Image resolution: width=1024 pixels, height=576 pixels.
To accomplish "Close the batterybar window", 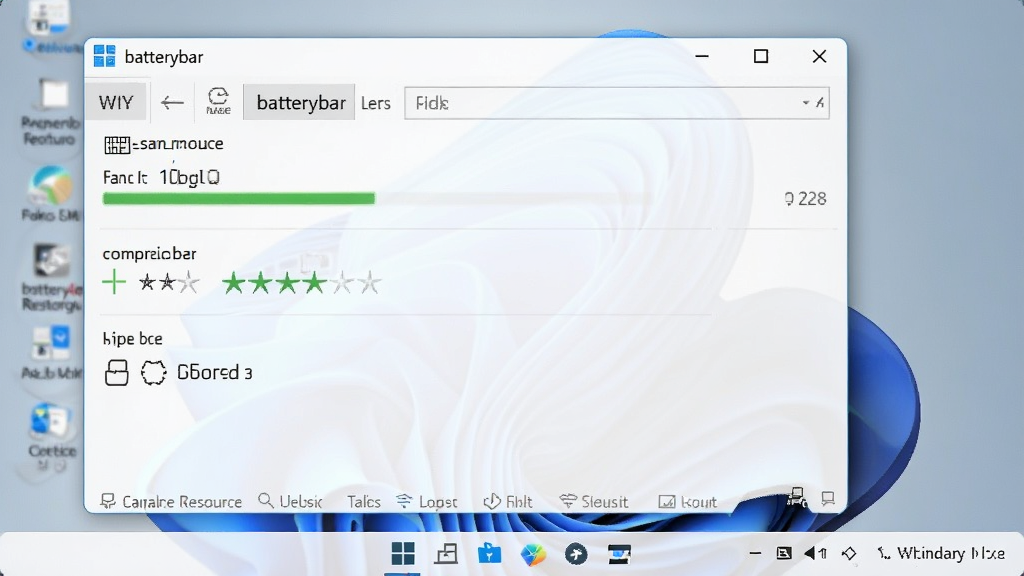I will (x=820, y=56).
